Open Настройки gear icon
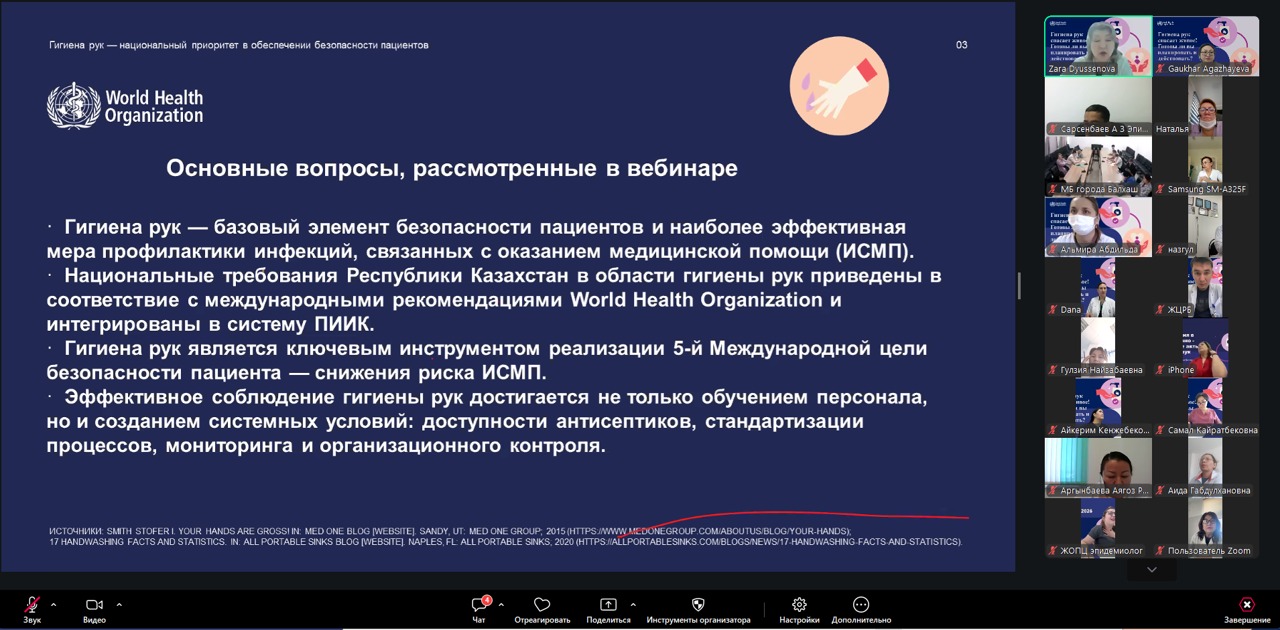1280x630 pixels. pyautogui.click(x=799, y=605)
